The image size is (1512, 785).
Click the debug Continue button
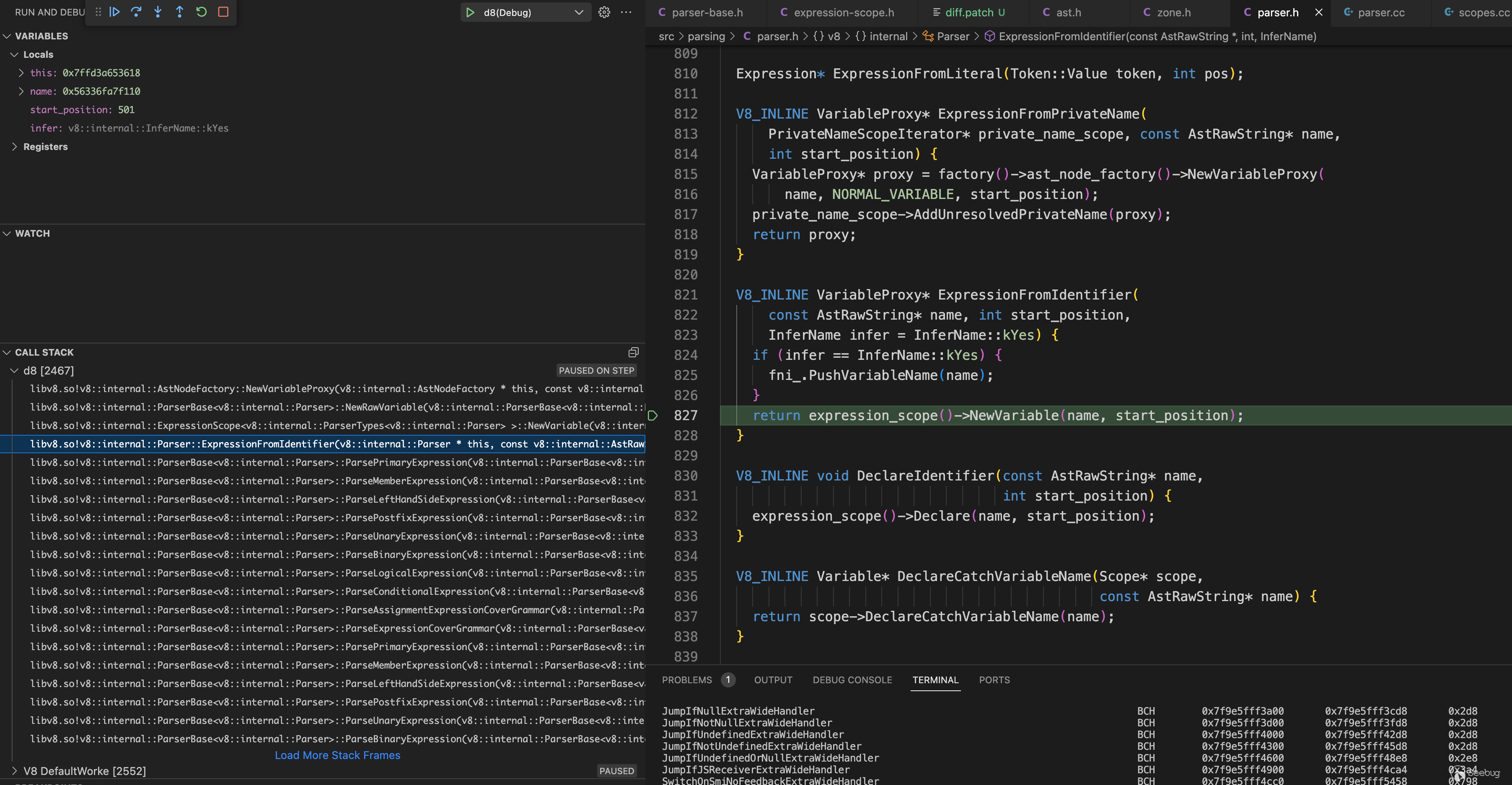point(114,12)
